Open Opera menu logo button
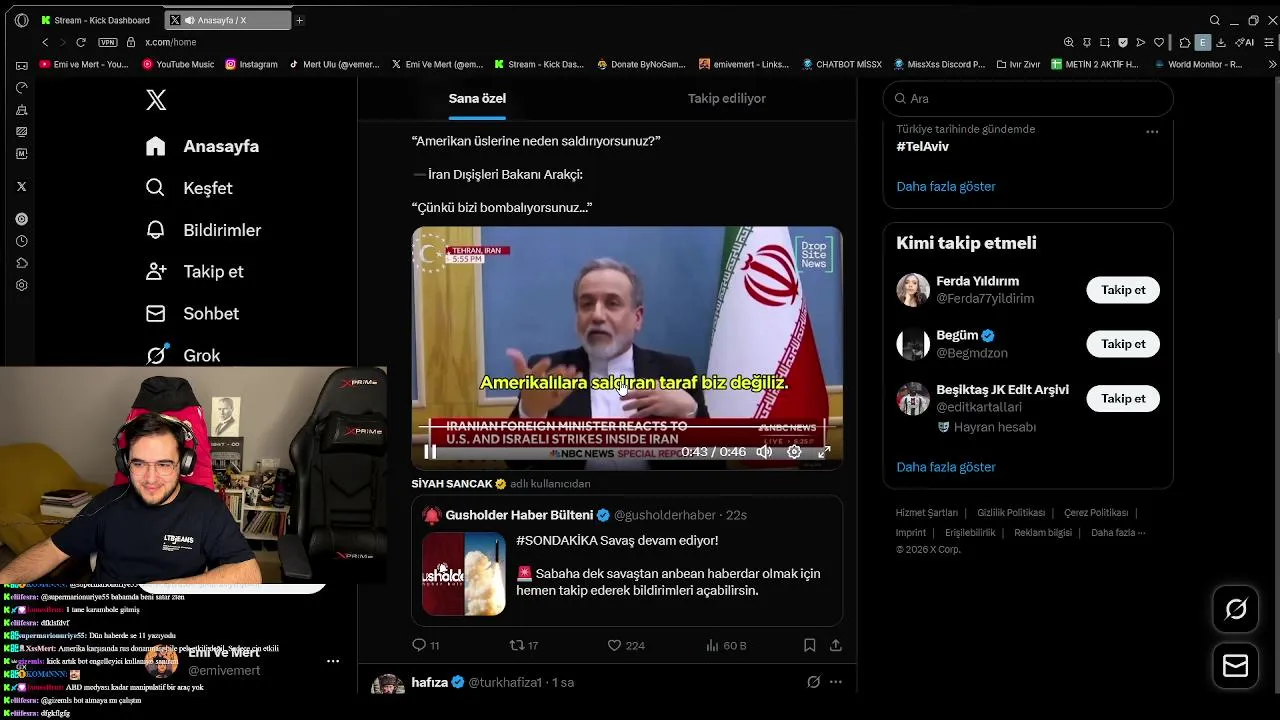 pyautogui.click(x=21, y=20)
